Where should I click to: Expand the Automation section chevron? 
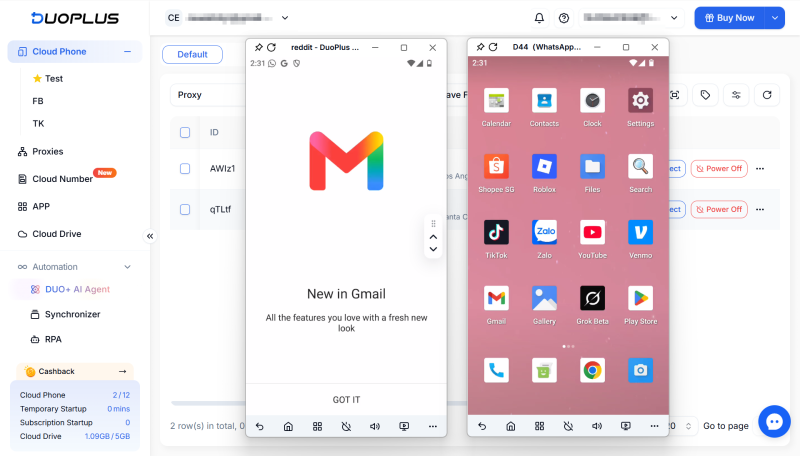tap(128, 267)
